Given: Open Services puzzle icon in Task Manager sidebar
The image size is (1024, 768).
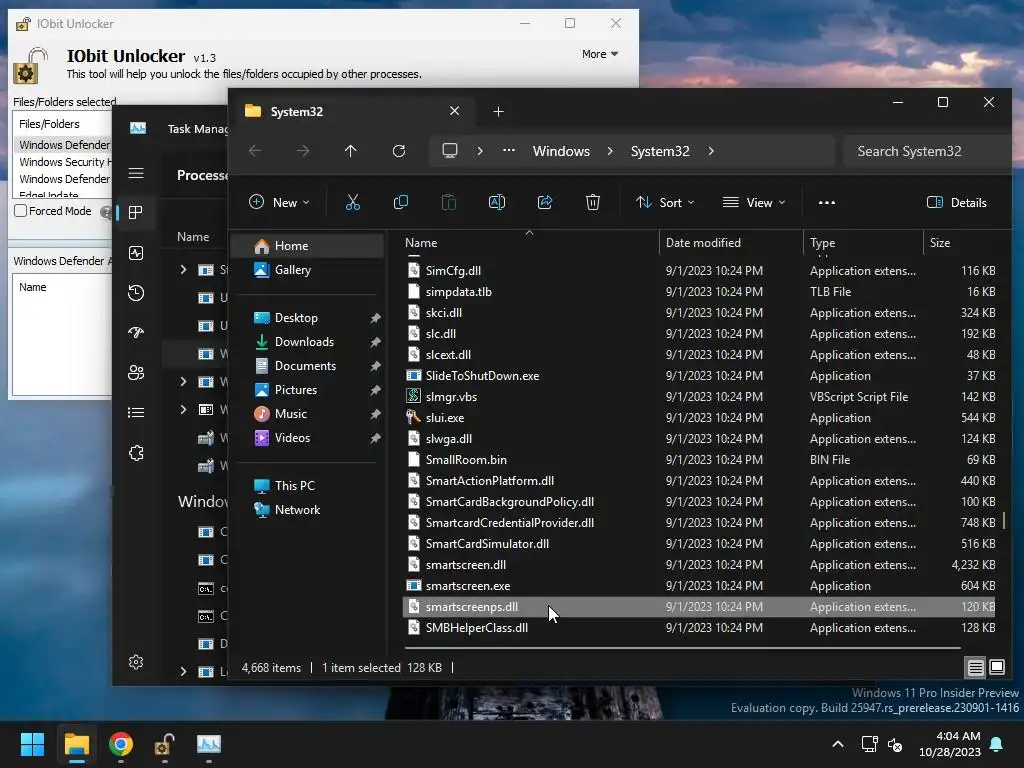Looking at the screenshot, I should [x=136, y=453].
